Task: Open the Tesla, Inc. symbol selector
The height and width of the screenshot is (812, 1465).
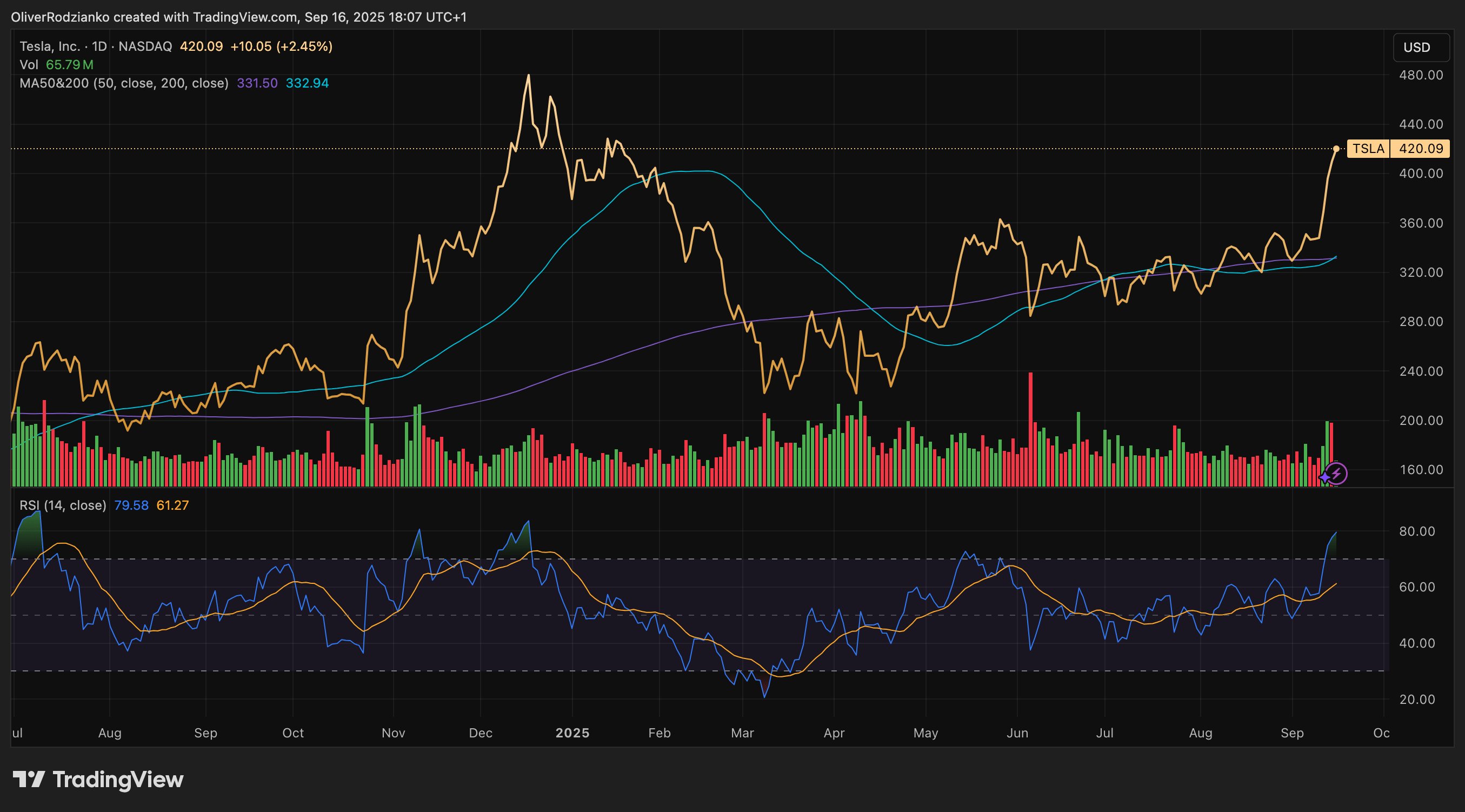Action: point(50,46)
